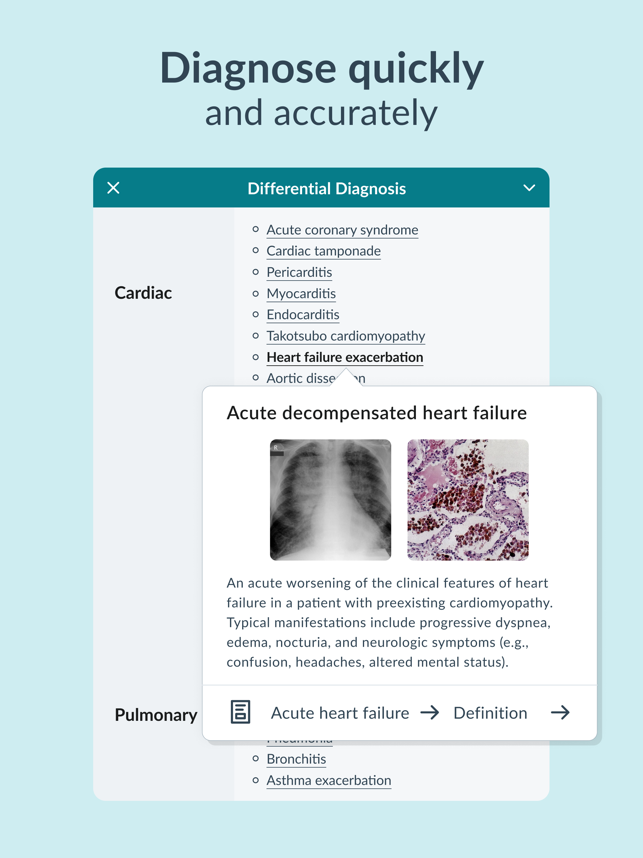View the chest X-ray thumbnail
This screenshot has width=643, height=858.
point(330,500)
